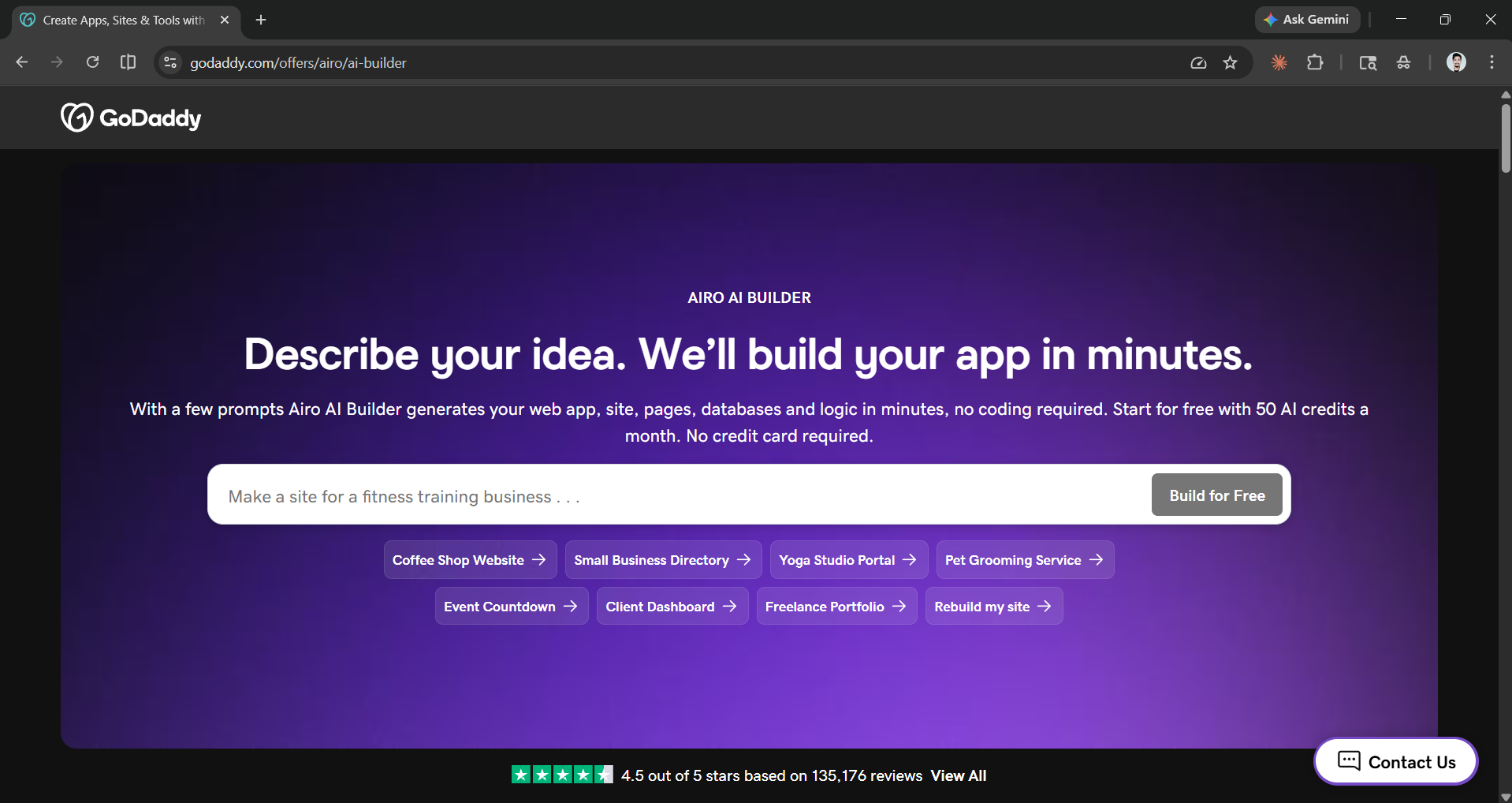Open the Chrome three-dot menu
Viewport: 1512px width, 803px height.
tap(1492, 62)
